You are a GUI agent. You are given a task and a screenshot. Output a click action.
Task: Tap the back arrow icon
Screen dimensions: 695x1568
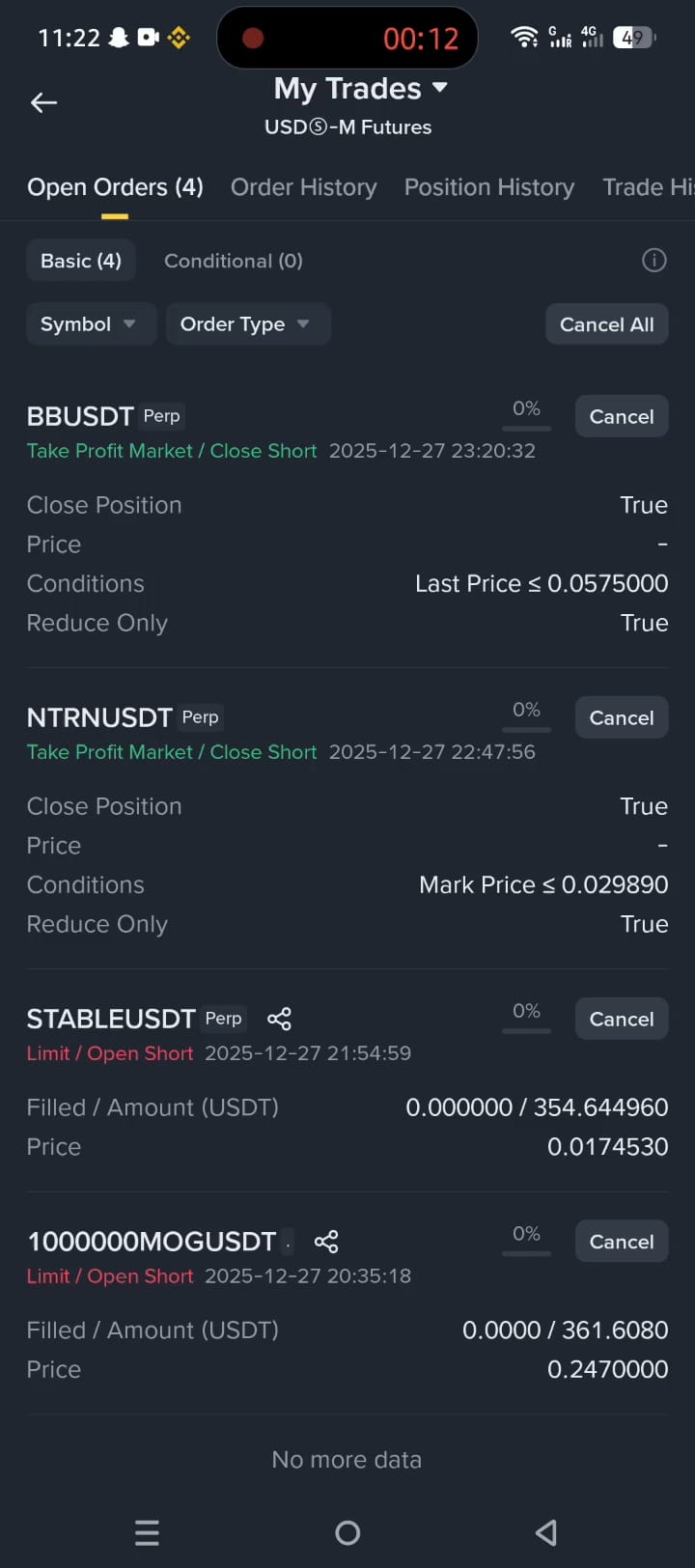44,102
